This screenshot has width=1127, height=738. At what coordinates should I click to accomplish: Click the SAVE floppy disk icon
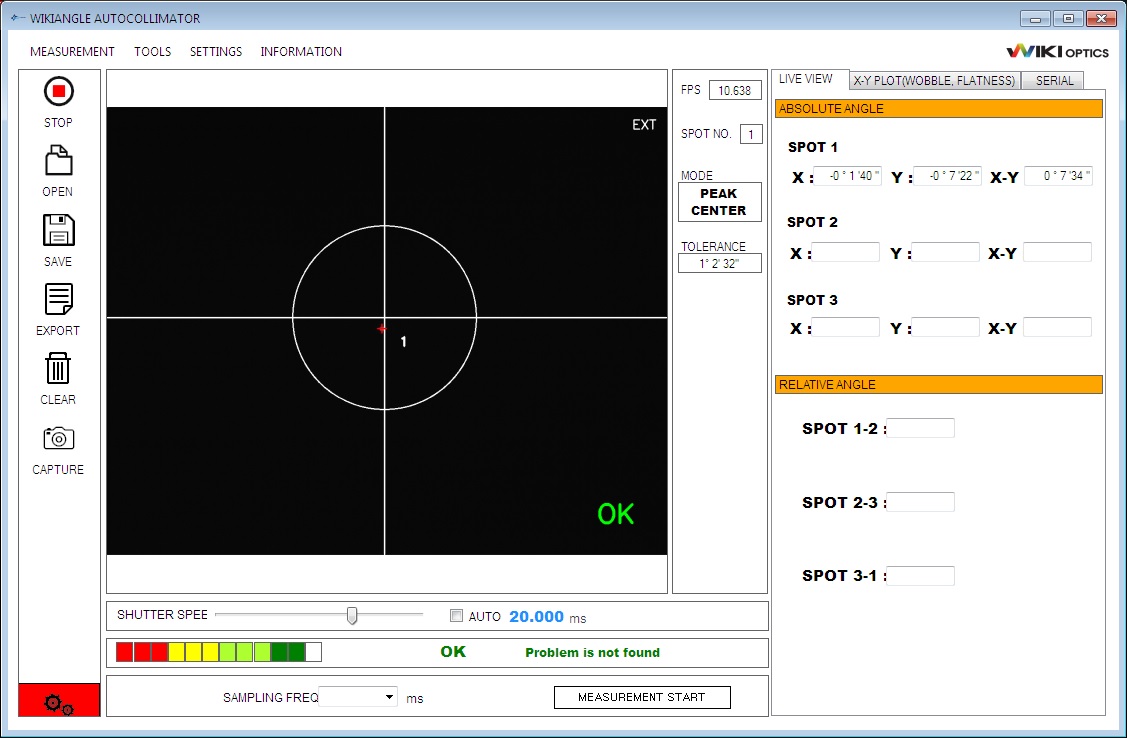tap(58, 230)
